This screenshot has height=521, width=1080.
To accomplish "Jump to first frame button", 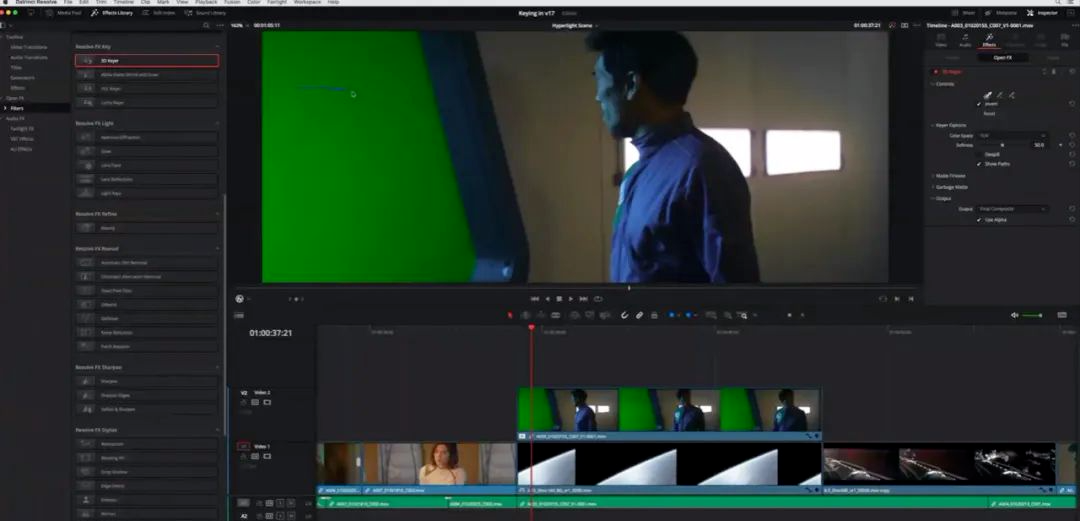I will click(x=534, y=299).
